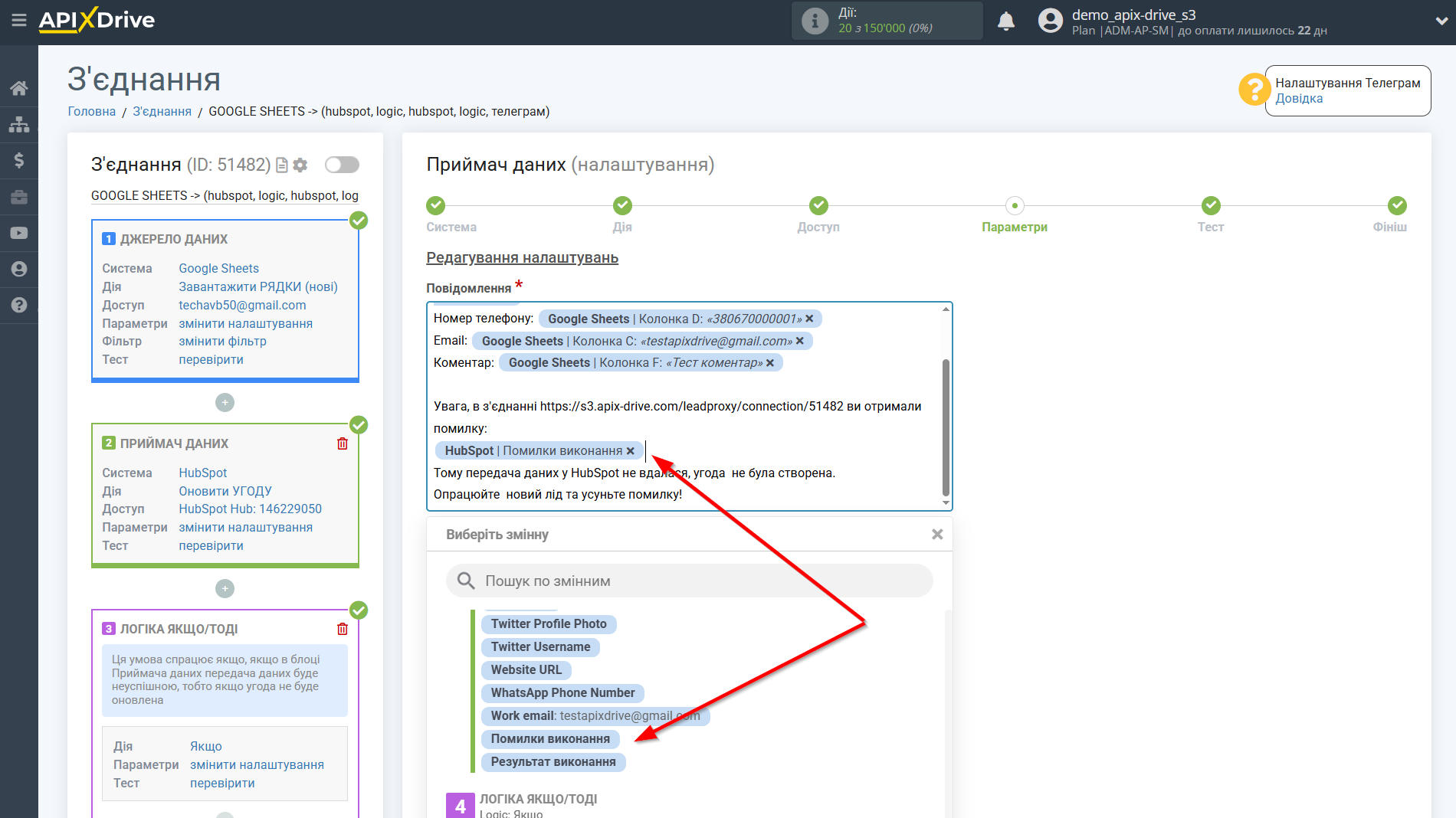The width and height of the screenshot is (1456, 818).
Task: Insert the Website URL variable
Action: coord(526,670)
